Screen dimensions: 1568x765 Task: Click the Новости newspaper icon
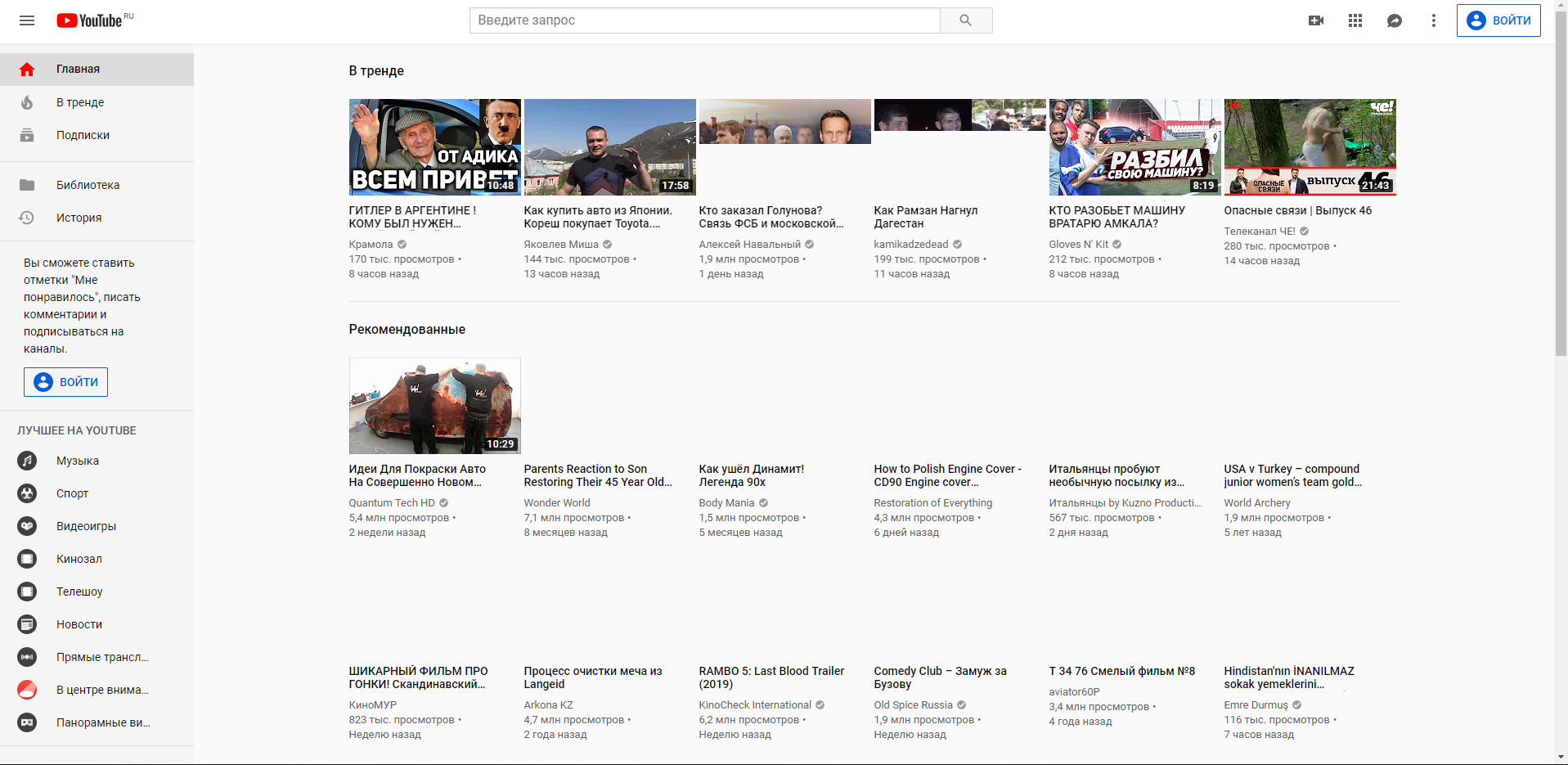coord(27,624)
